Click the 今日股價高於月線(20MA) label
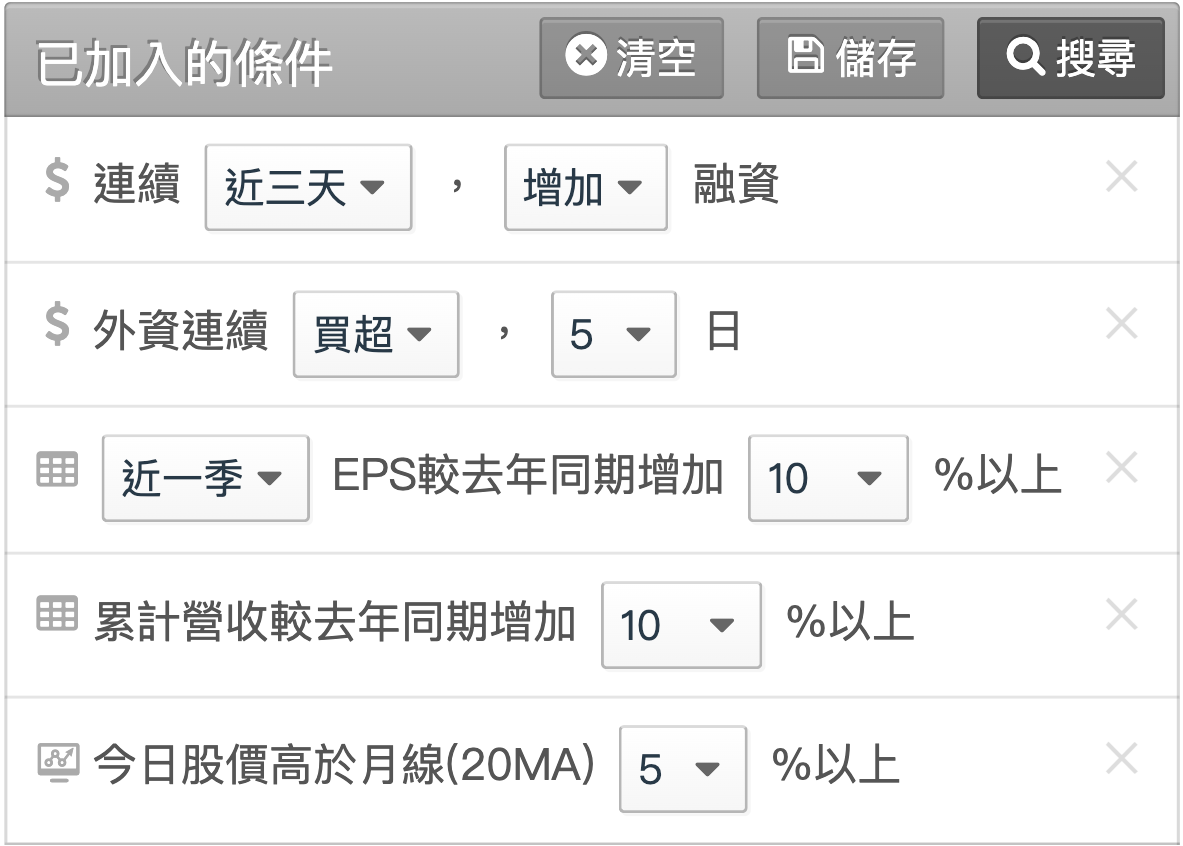This screenshot has width=1183, height=846. (x=345, y=764)
